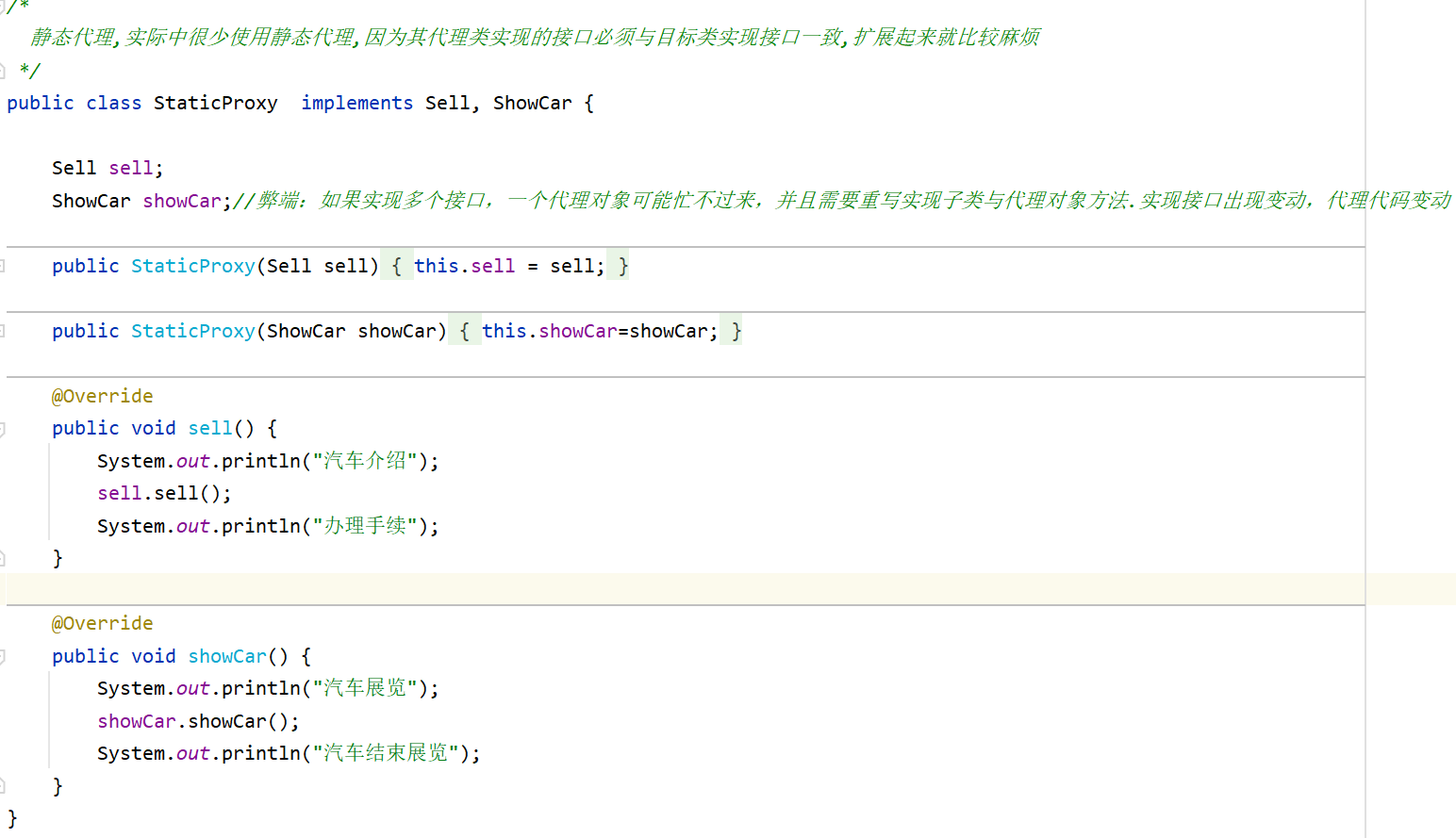Expand folded opening brace of StaticProxy(Sell sell) constructor

point(396,267)
